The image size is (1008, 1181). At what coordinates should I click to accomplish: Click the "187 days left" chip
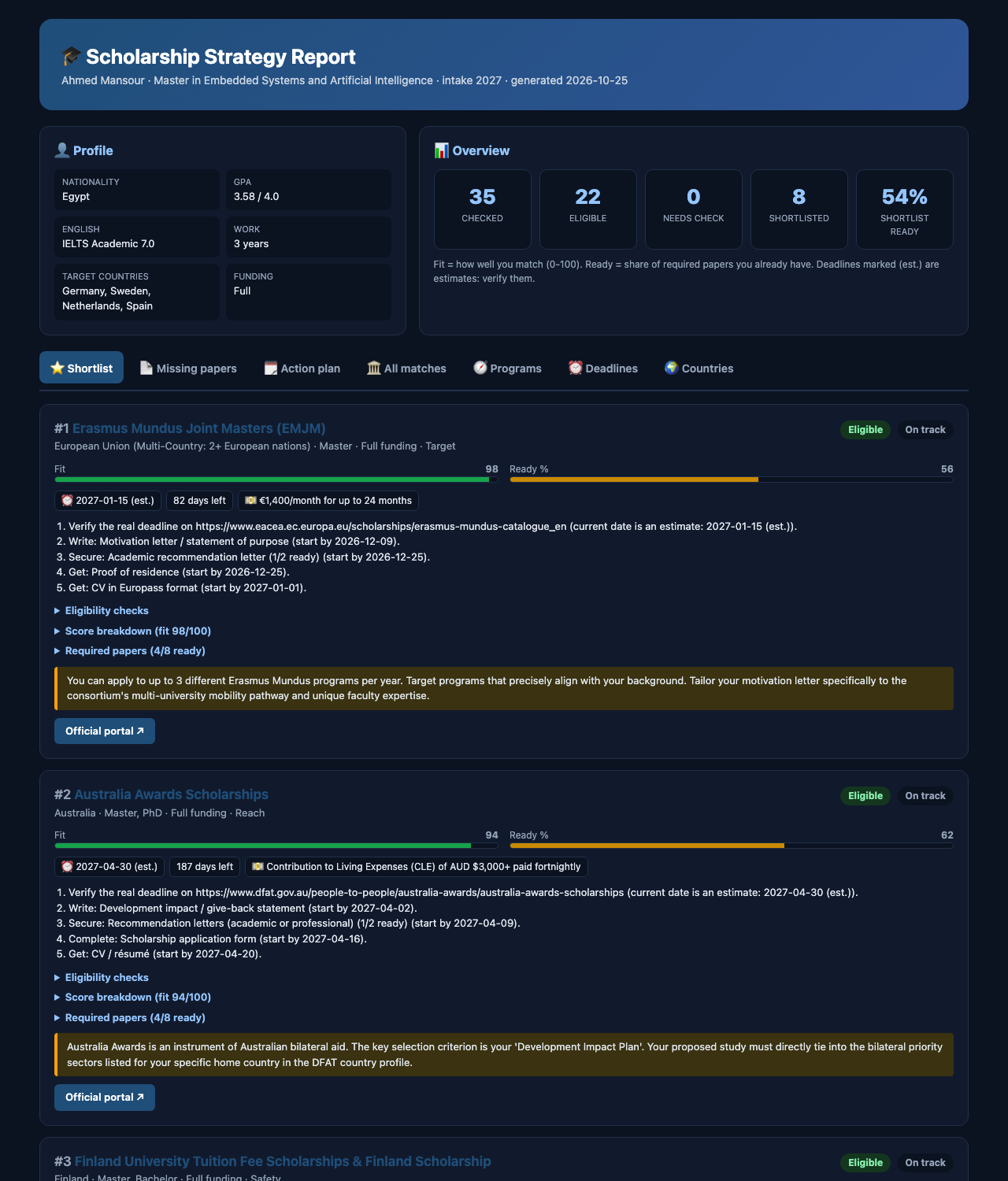coord(205,867)
